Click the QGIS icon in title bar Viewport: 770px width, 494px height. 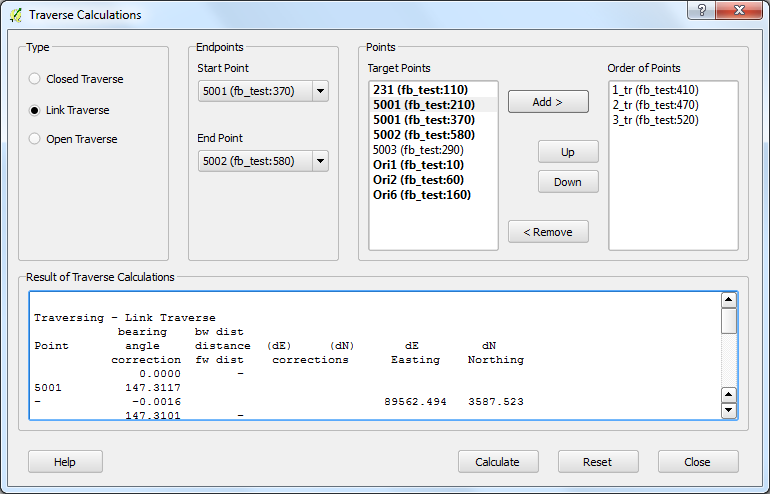coord(15,15)
